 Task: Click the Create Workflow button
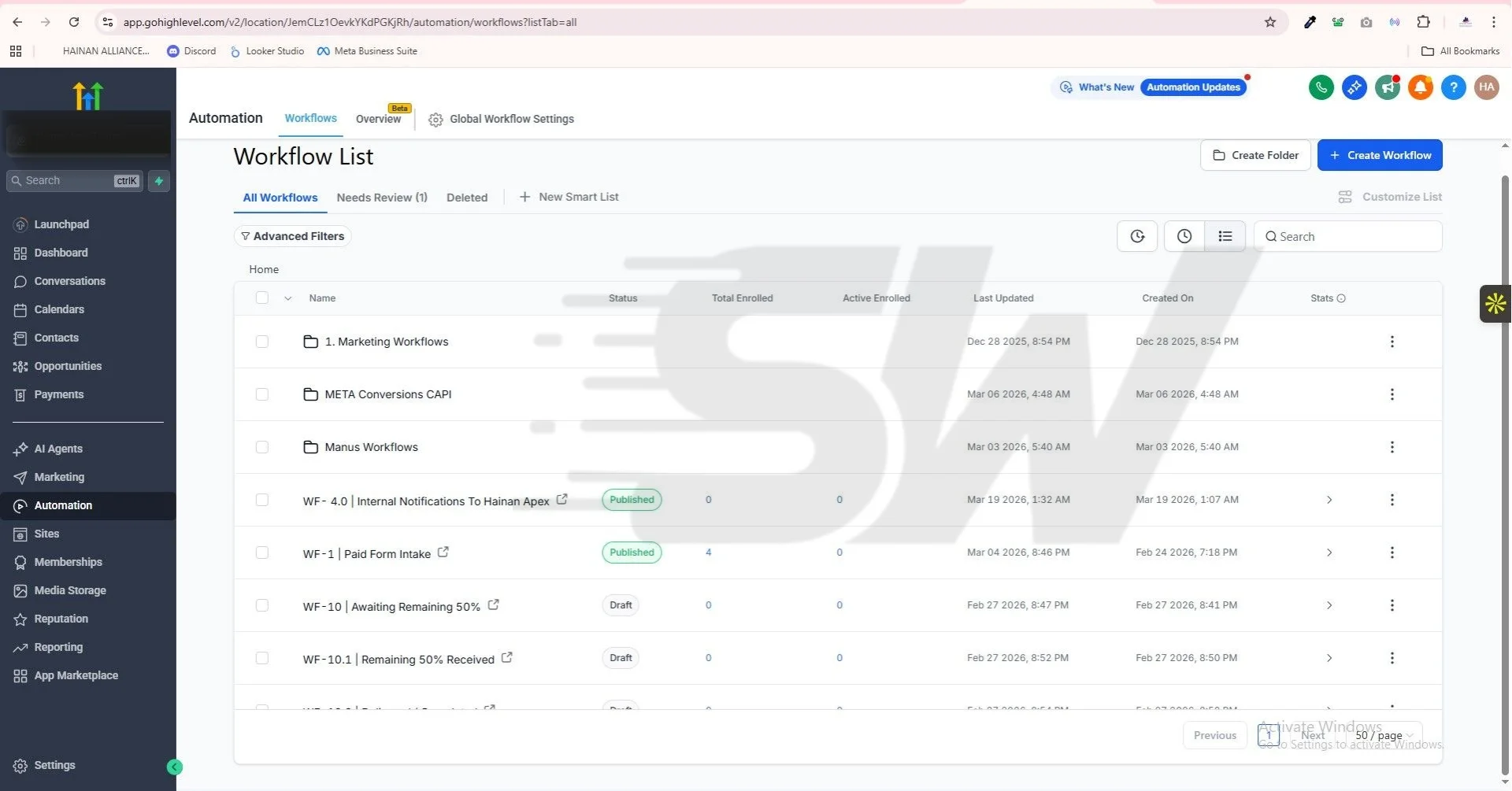tap(1379, 155)
